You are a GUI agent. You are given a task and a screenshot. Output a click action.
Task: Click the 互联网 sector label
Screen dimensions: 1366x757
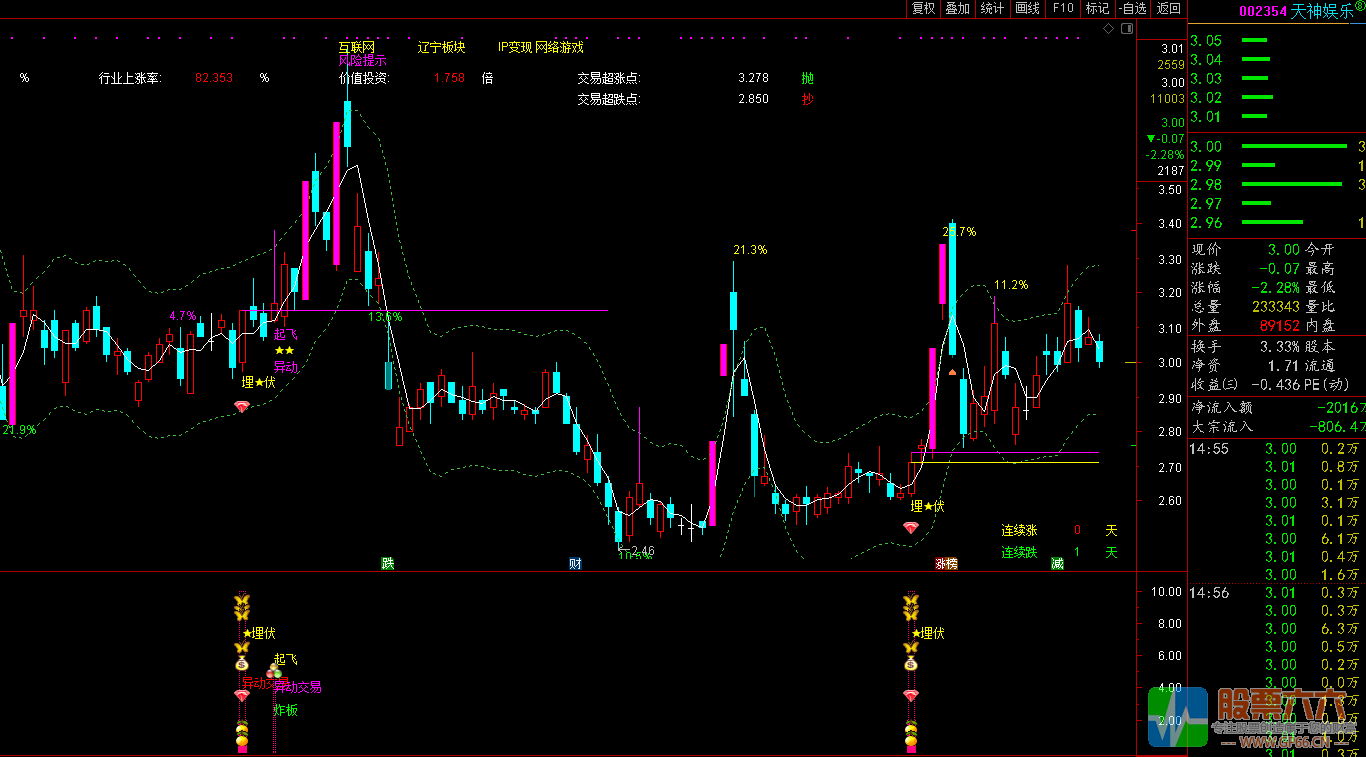point(356,47)
